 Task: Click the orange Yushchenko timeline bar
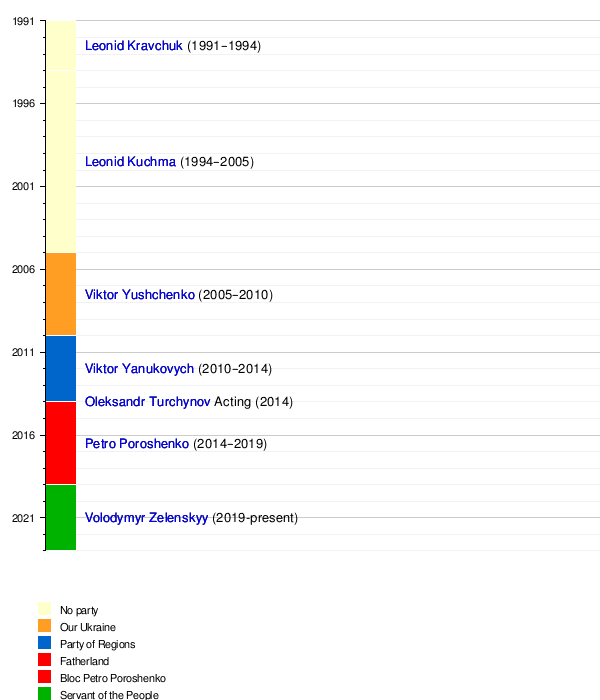tap(61, 294)
